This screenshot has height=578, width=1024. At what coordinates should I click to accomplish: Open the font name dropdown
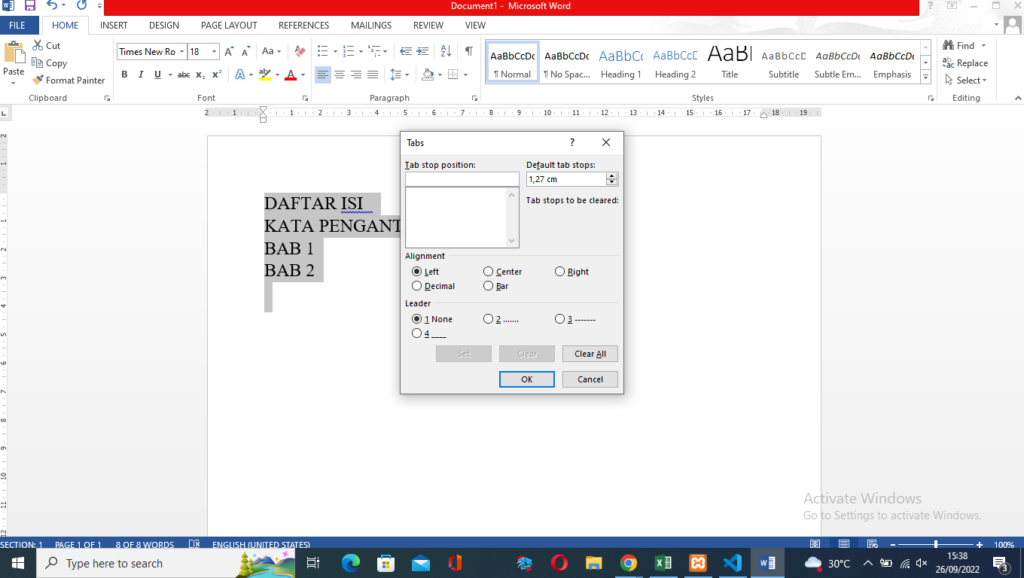[181, 52]
